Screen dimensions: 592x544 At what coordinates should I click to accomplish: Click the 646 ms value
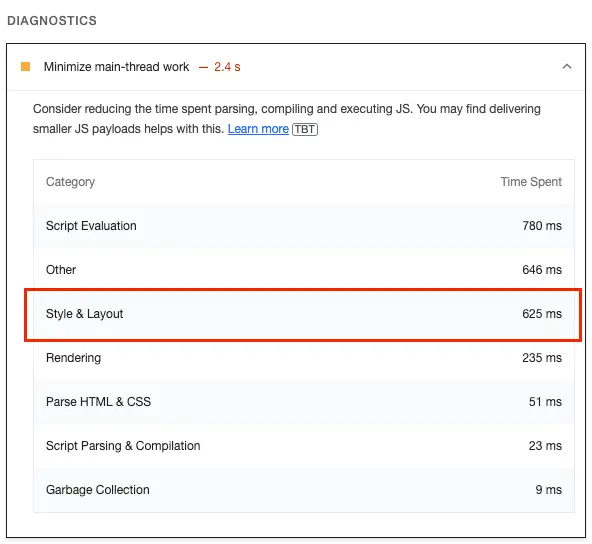[x=542, y=270]
